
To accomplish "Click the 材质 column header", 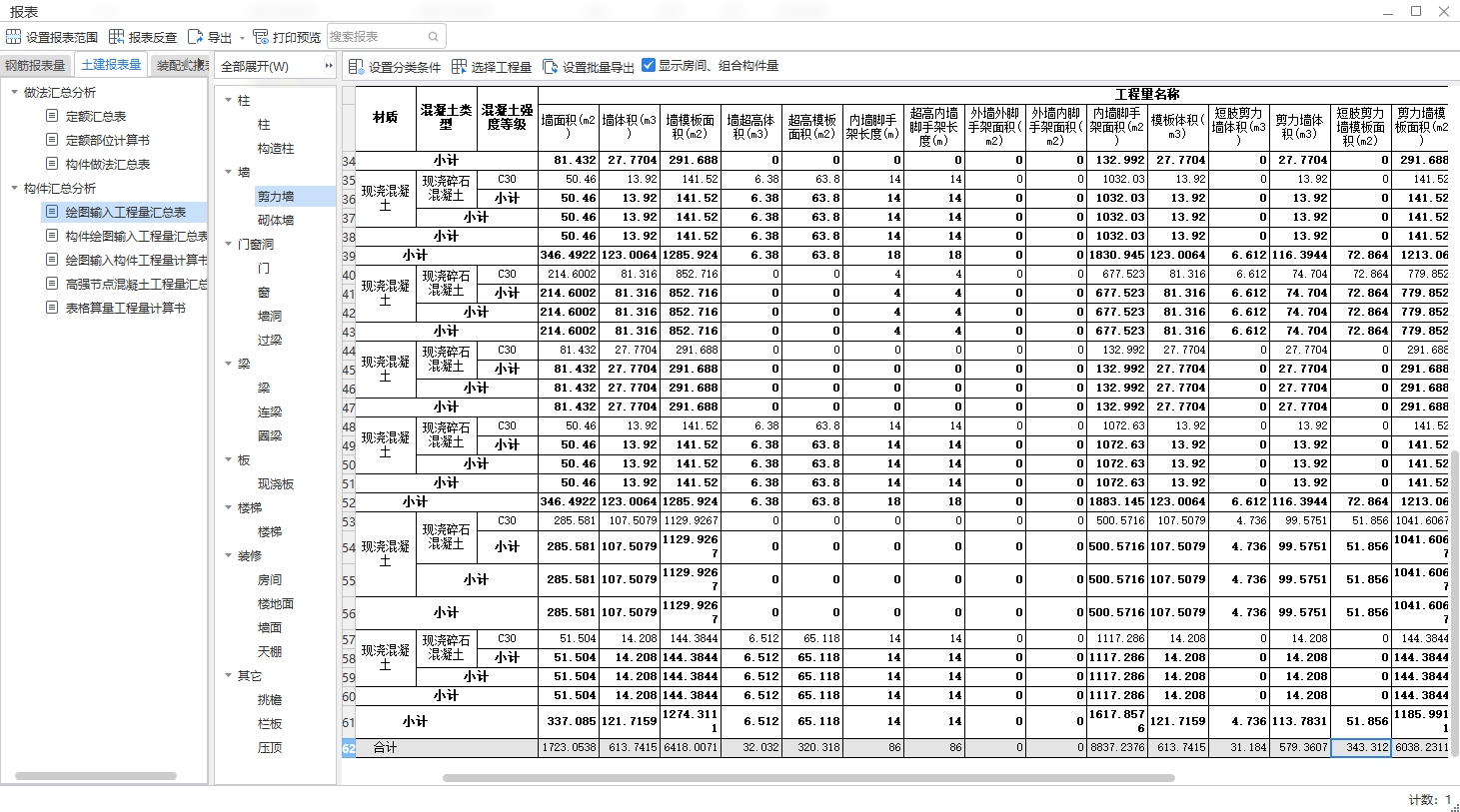I will pos(386,117).
